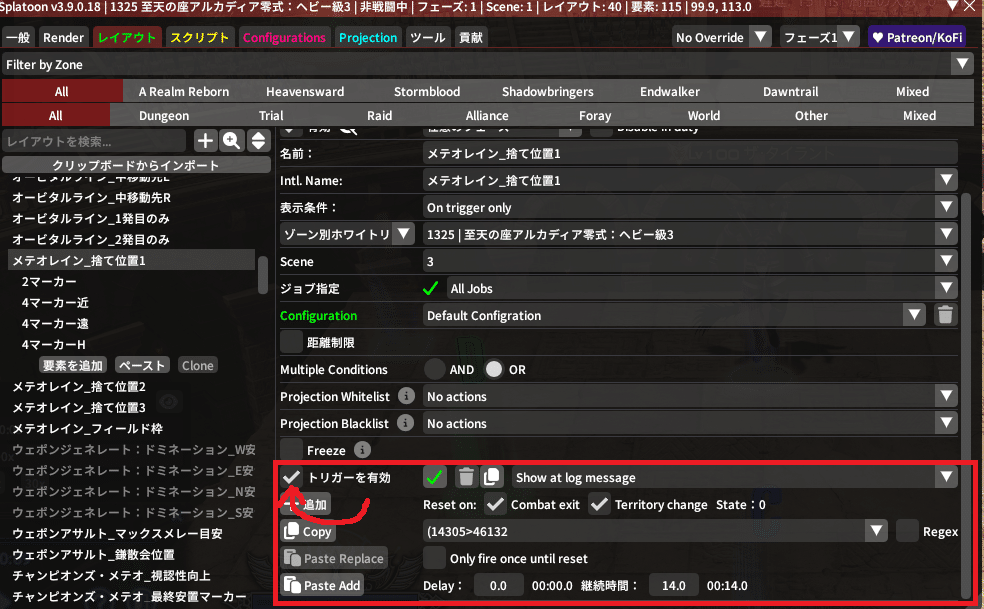
Task: Delete the configuration using the trash icon
Action: click(945, 315)
